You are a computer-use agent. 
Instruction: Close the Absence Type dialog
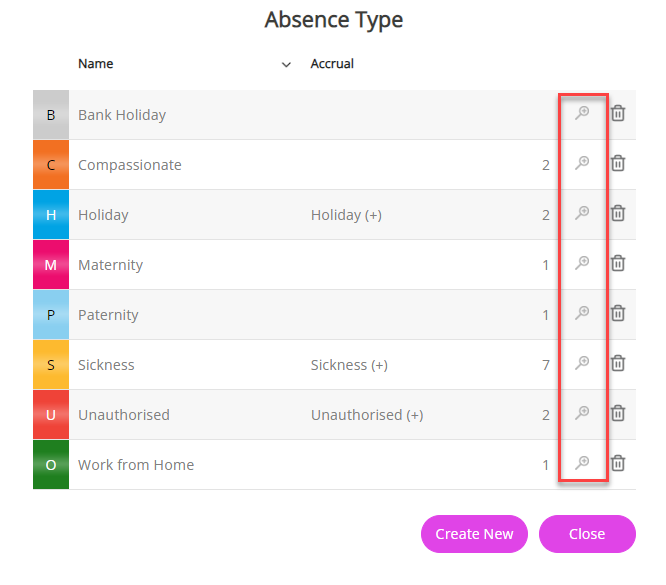pyautogui.click(x=587, y=534)
